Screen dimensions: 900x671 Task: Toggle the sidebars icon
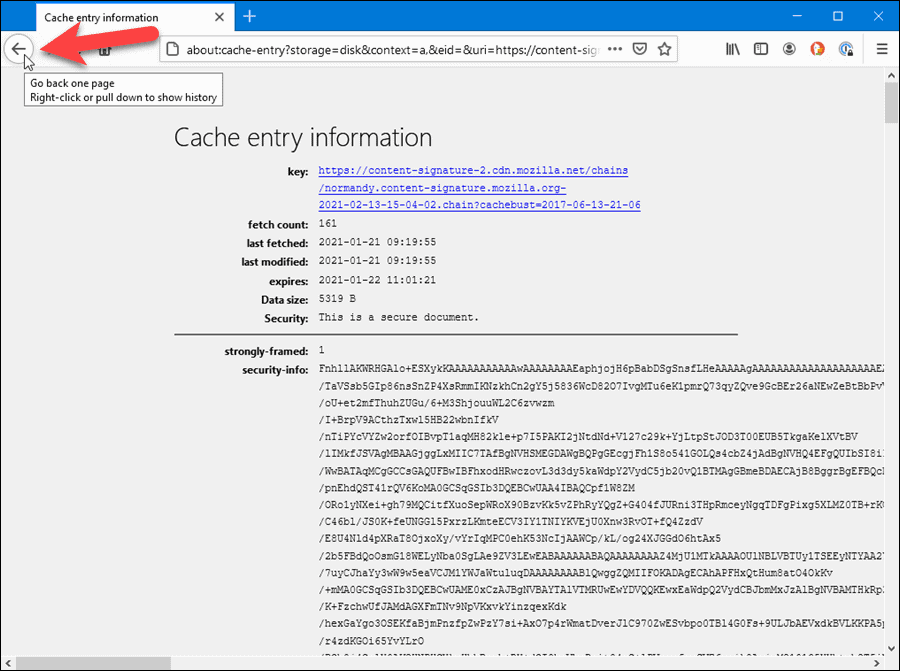pyautogui.click(x=761, y=49)
